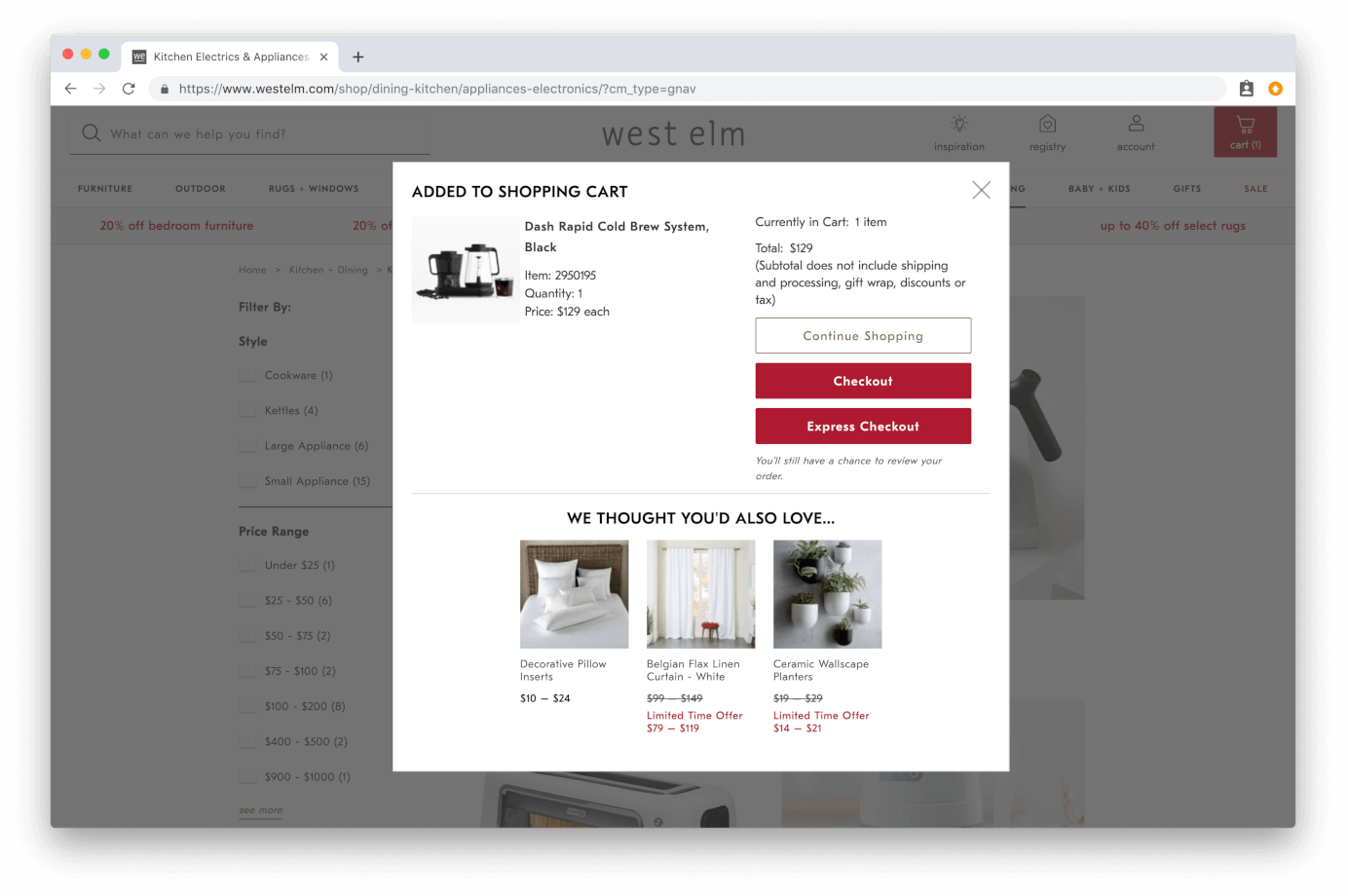Open the Outdoor navigation menu
Image resolution: width=1348 pixels, height=896 pixels.
point(201,189)
